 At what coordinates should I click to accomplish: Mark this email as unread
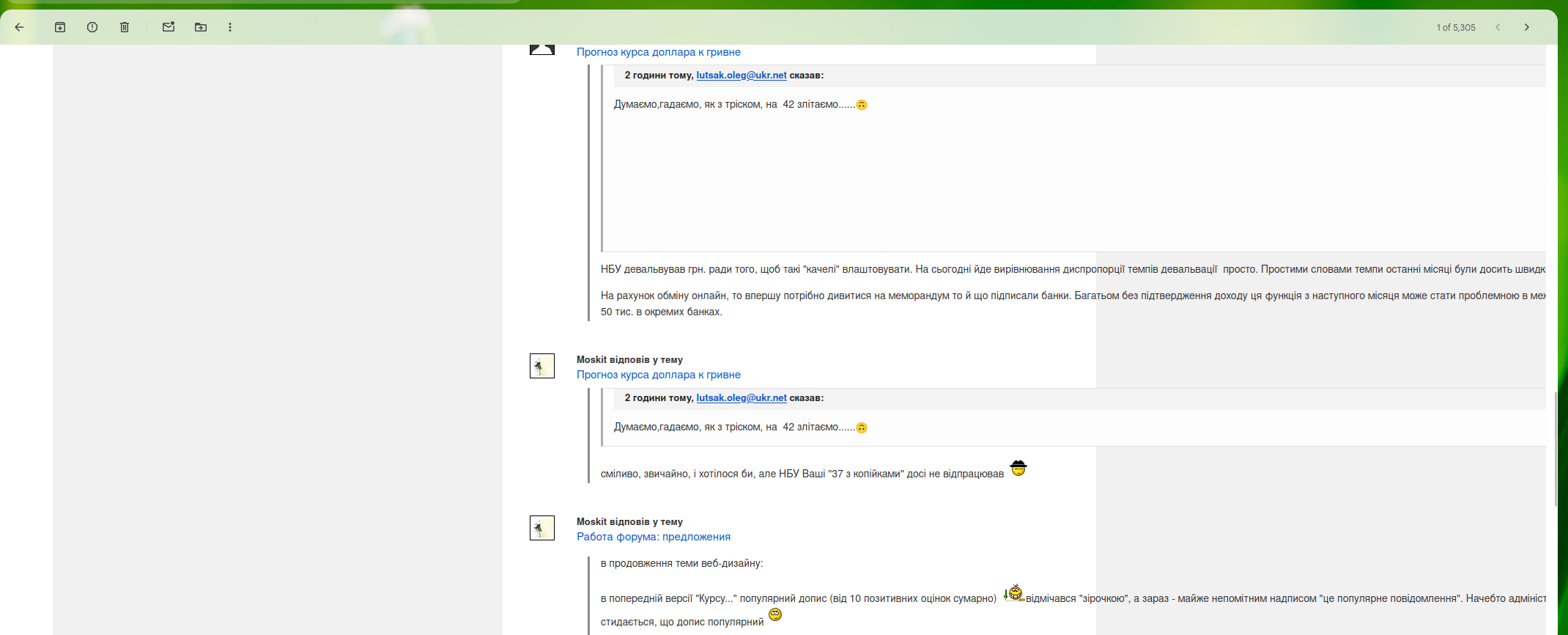pos(169,27)
